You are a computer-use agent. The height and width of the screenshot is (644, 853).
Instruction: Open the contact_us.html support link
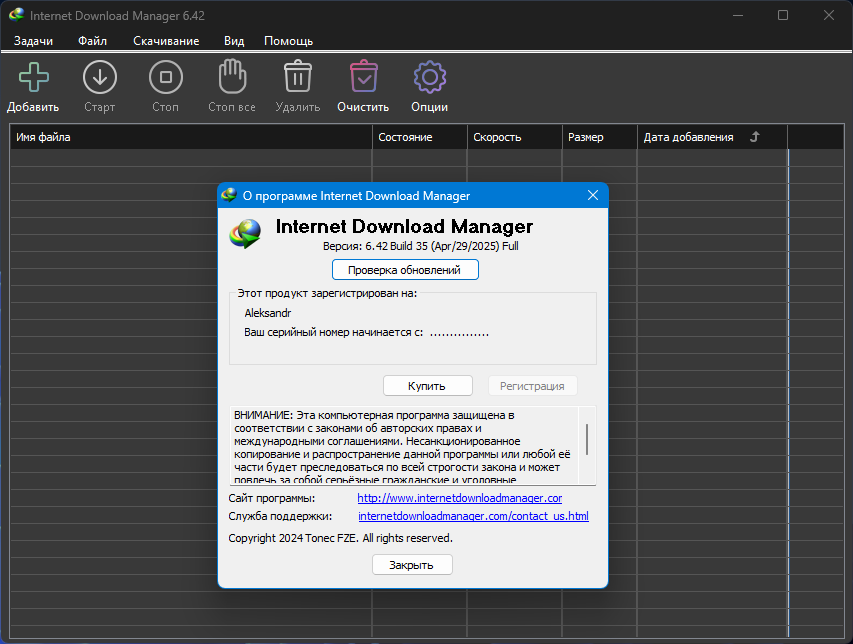point(473,516)
